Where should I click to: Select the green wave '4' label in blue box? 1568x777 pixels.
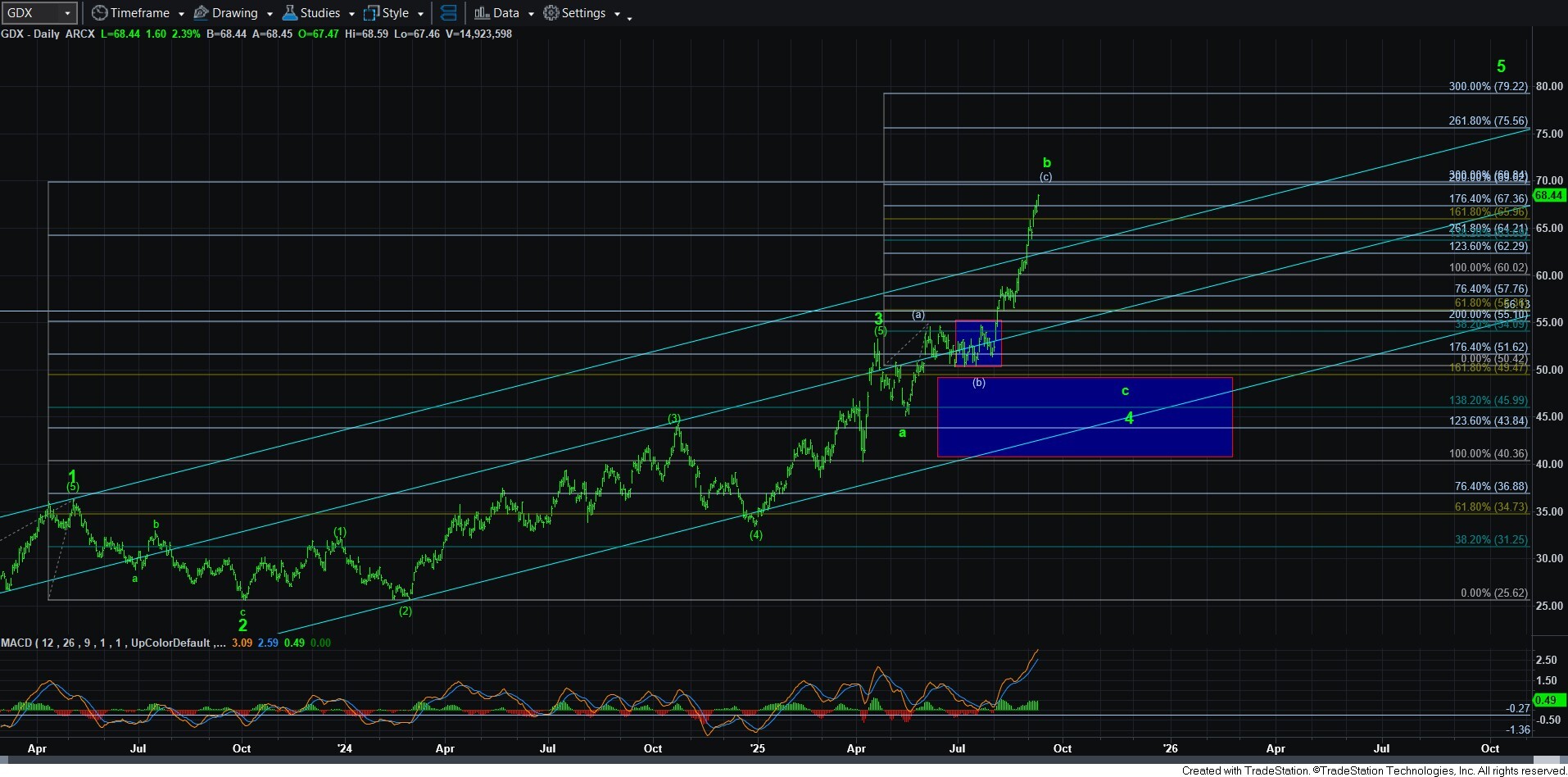(x=1129, y=418)
